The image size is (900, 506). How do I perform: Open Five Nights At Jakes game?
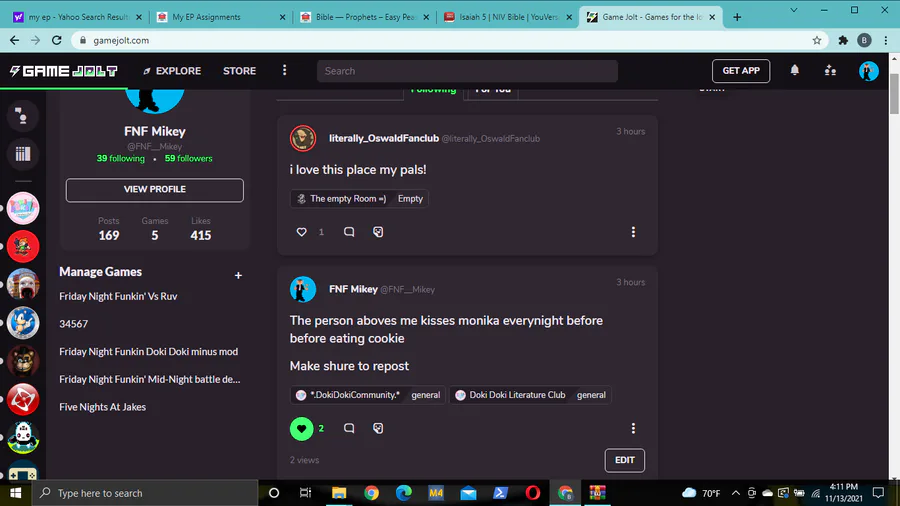click(x=102, y=407)
